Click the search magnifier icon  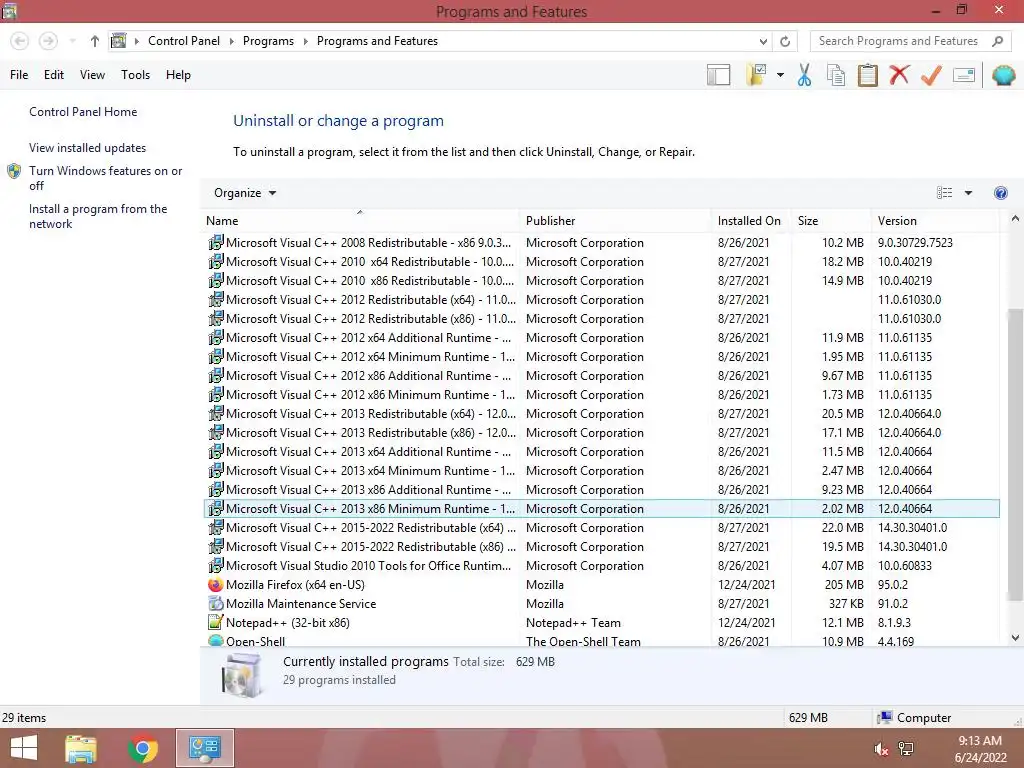click(x=997, y=41)
